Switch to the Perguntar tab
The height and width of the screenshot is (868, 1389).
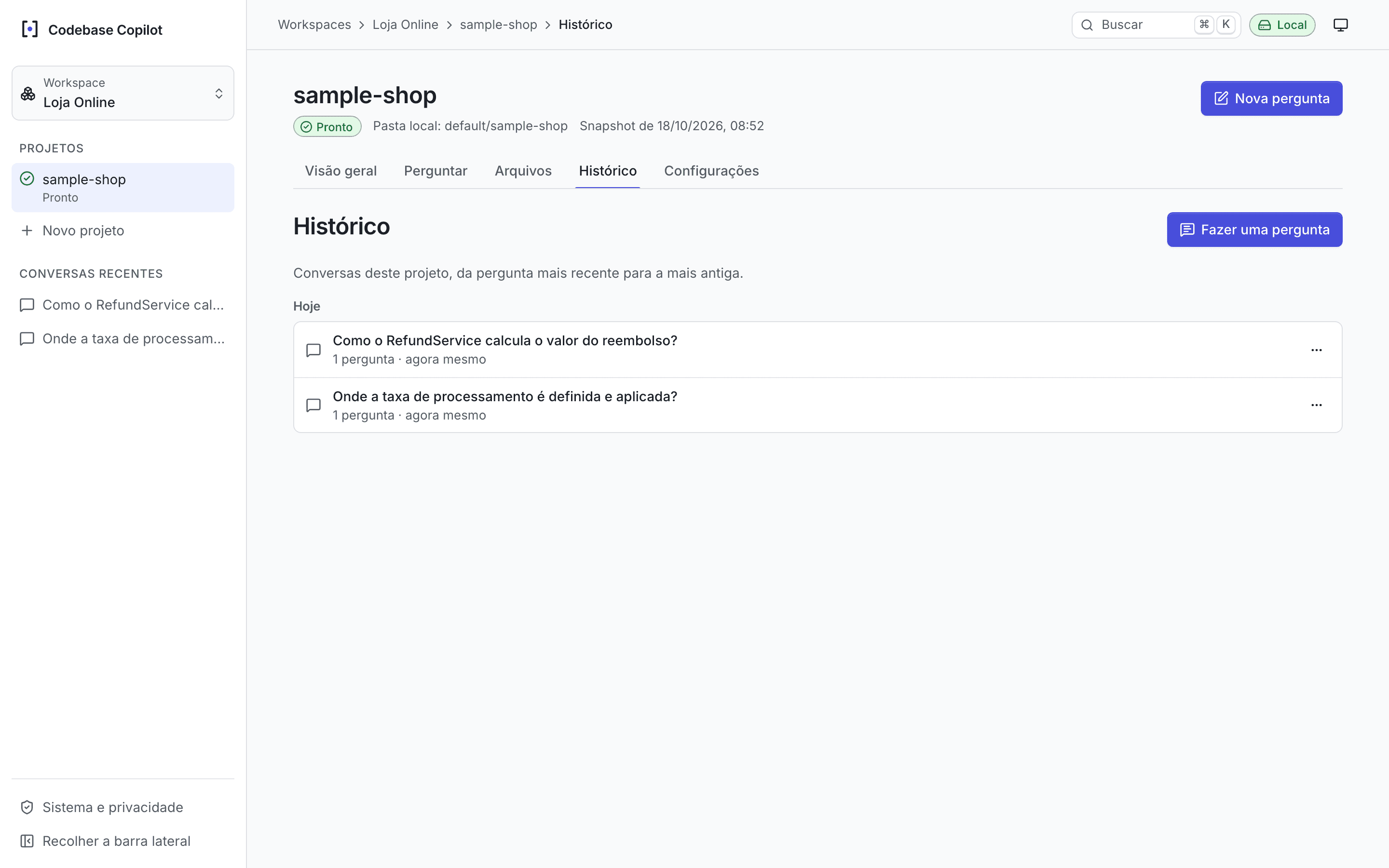click(436, 171)
